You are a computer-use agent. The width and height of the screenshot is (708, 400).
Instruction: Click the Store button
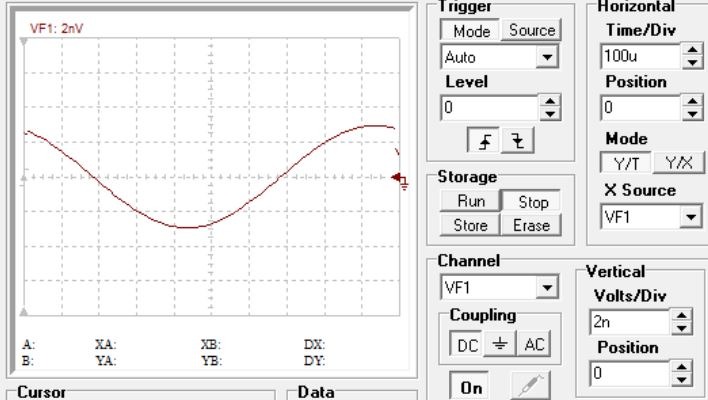click(x=470, y=224)
